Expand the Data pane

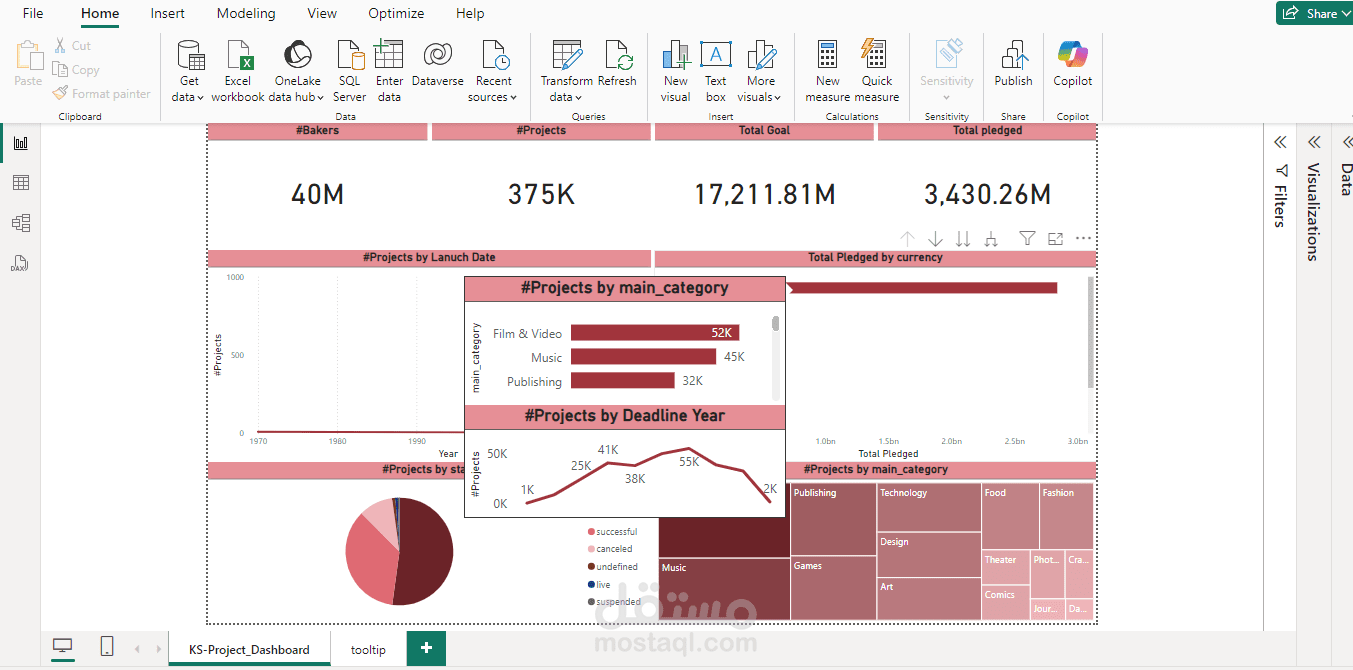[1346, 143]
